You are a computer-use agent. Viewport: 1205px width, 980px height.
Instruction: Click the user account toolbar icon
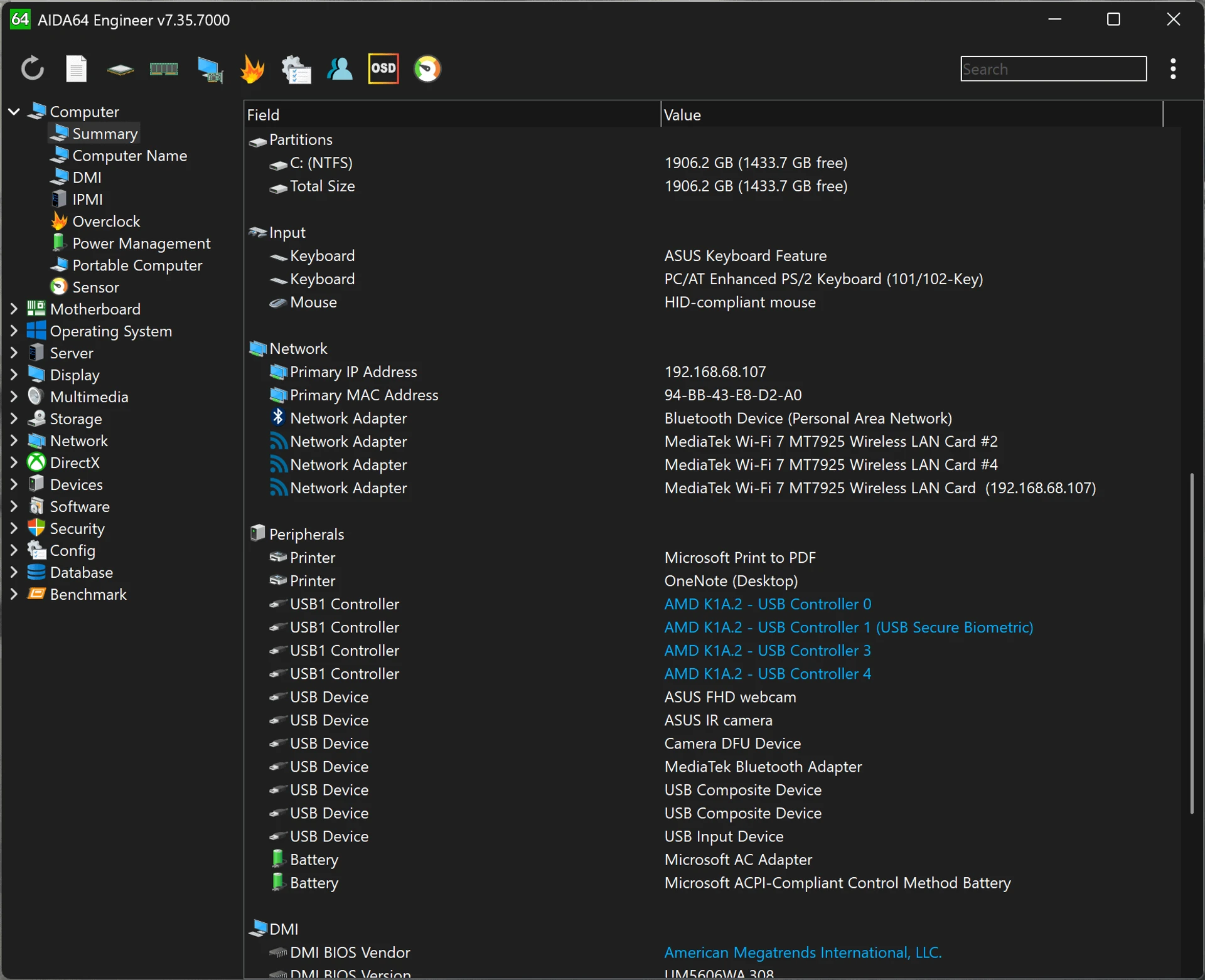tap(340, 69)
